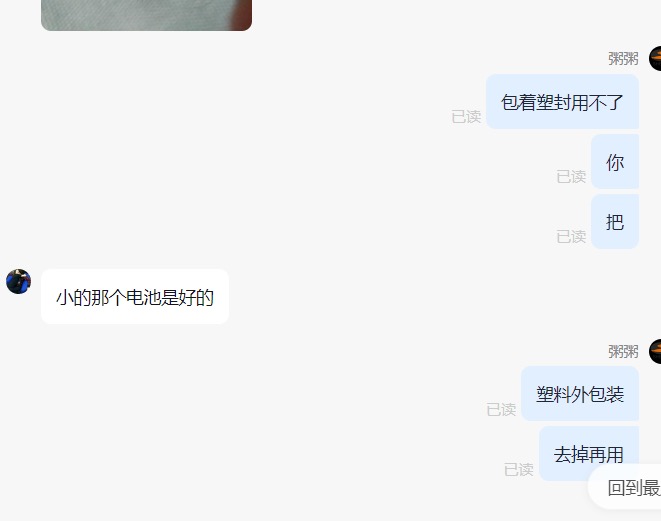Click the message bubble 塑料外包装

[x=580, y=394]
